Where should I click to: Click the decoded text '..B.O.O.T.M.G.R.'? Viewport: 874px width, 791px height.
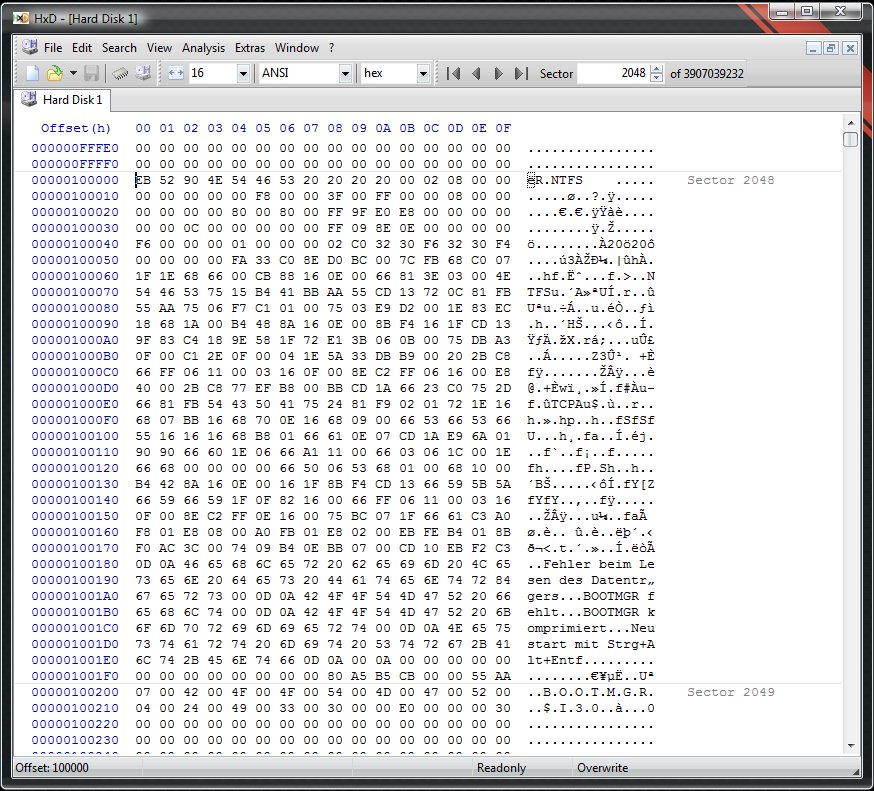pyautogui.click(x=591, y=692)
